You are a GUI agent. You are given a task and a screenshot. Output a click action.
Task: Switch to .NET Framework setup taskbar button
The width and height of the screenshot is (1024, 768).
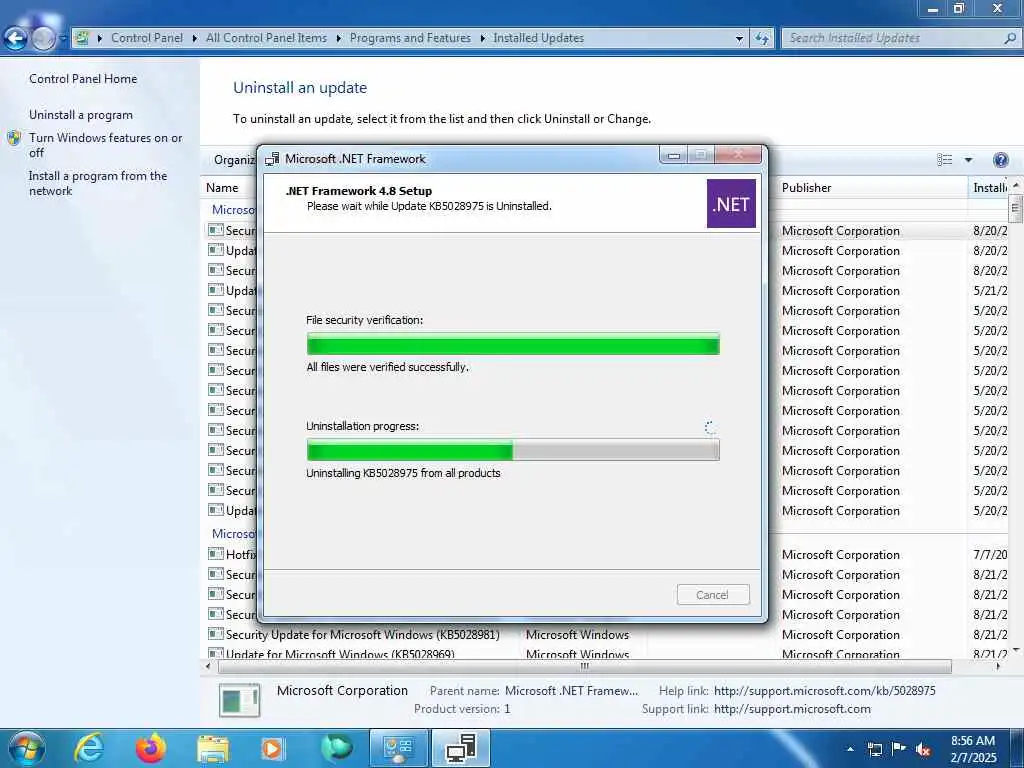tap(461, 748)
